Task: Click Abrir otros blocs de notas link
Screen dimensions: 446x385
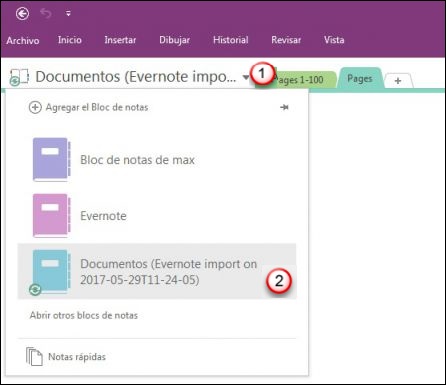Action: (84, 315)
